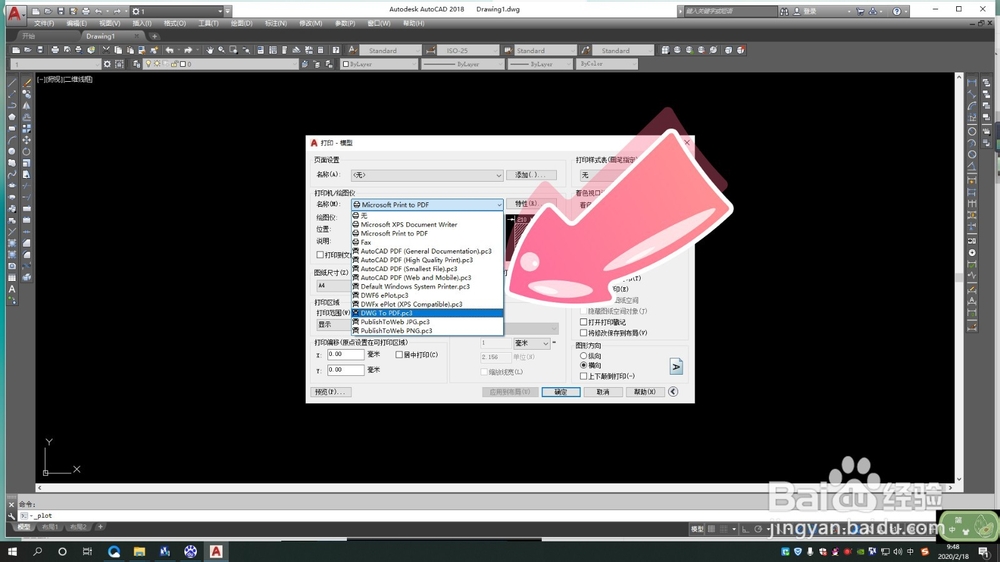Open the 文件(F) menu
Viewport: 1000px width, 562px height.
pyautogui.click(x=43, y=24)
